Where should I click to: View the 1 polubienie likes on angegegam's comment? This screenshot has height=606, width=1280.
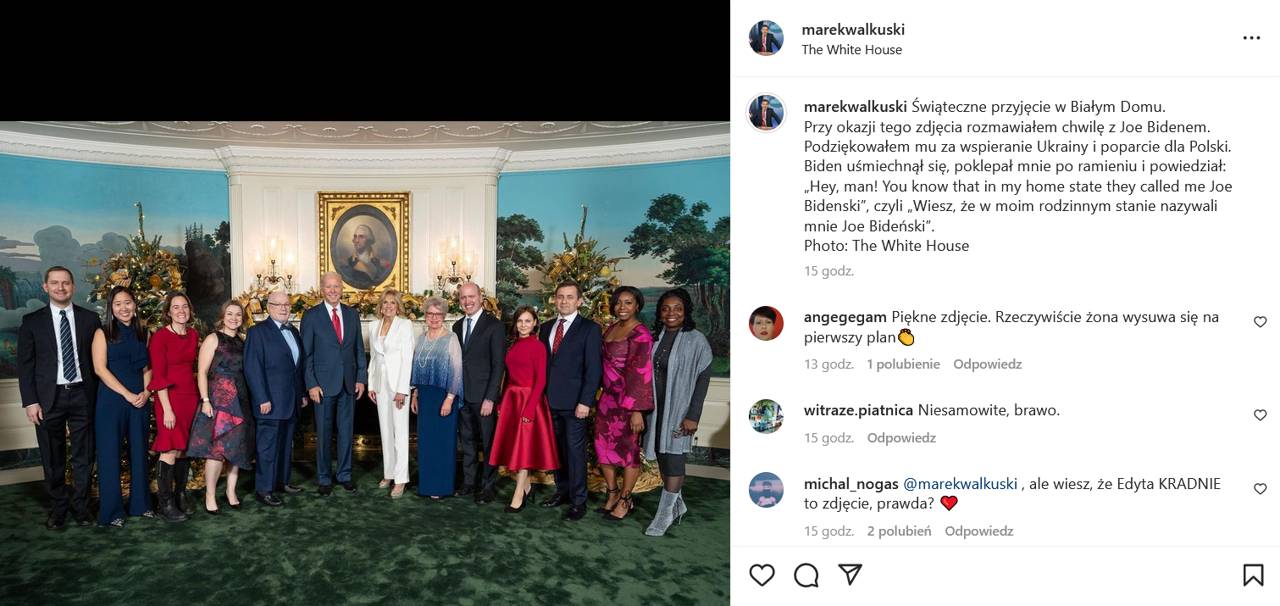pyautogui.click(x=903, y=364)
